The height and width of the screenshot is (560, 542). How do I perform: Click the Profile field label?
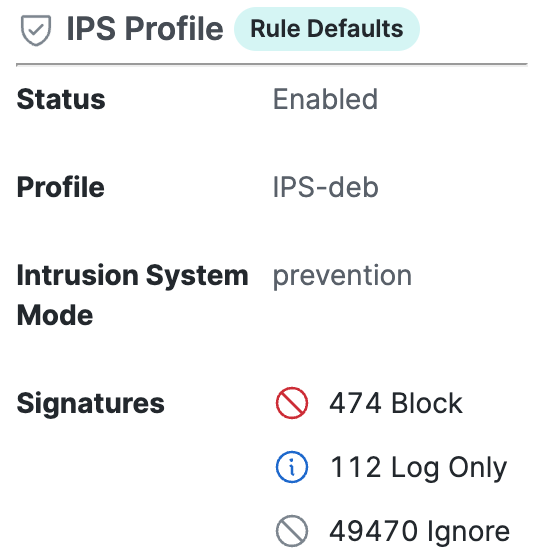pos(61,187)
